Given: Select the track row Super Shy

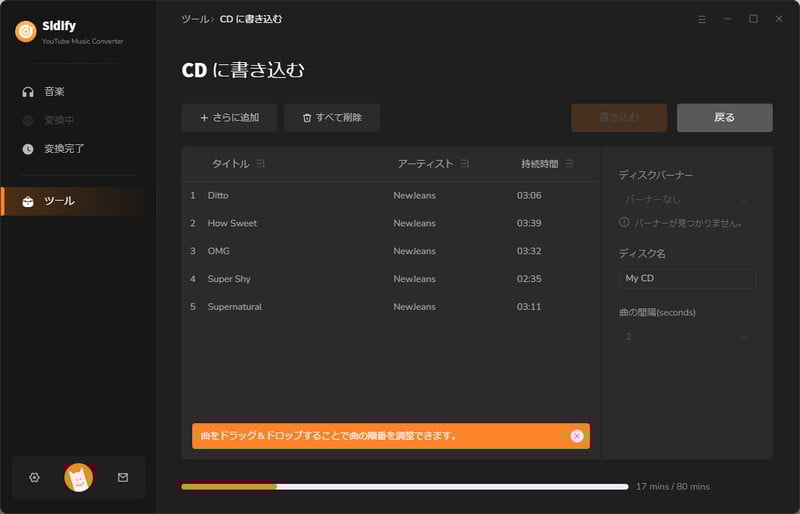Looking at the screenshot, I should [x=391, y=279].
